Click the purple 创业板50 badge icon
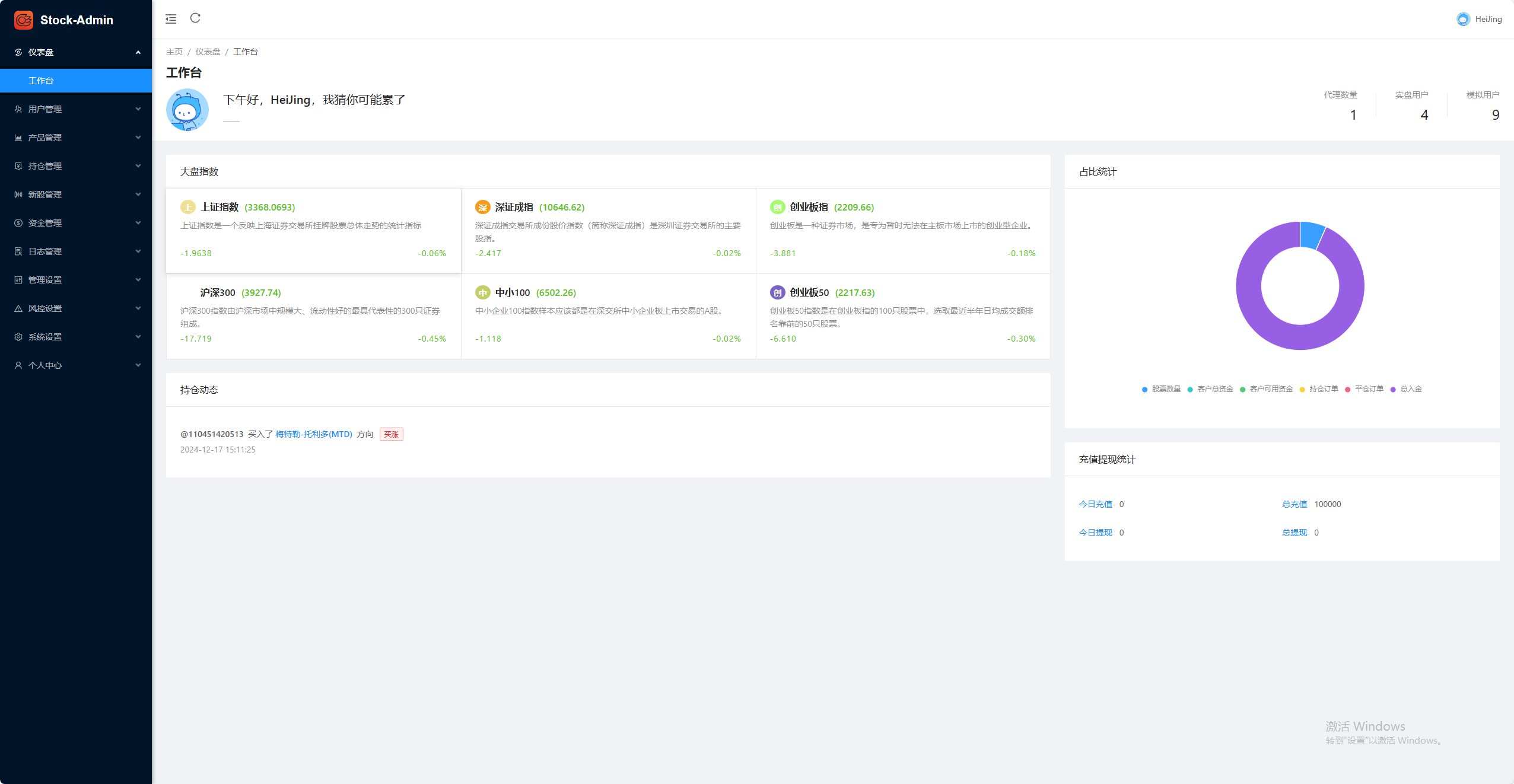The height and width of the screenshot is (784, 1514). [x=777, y=292]
